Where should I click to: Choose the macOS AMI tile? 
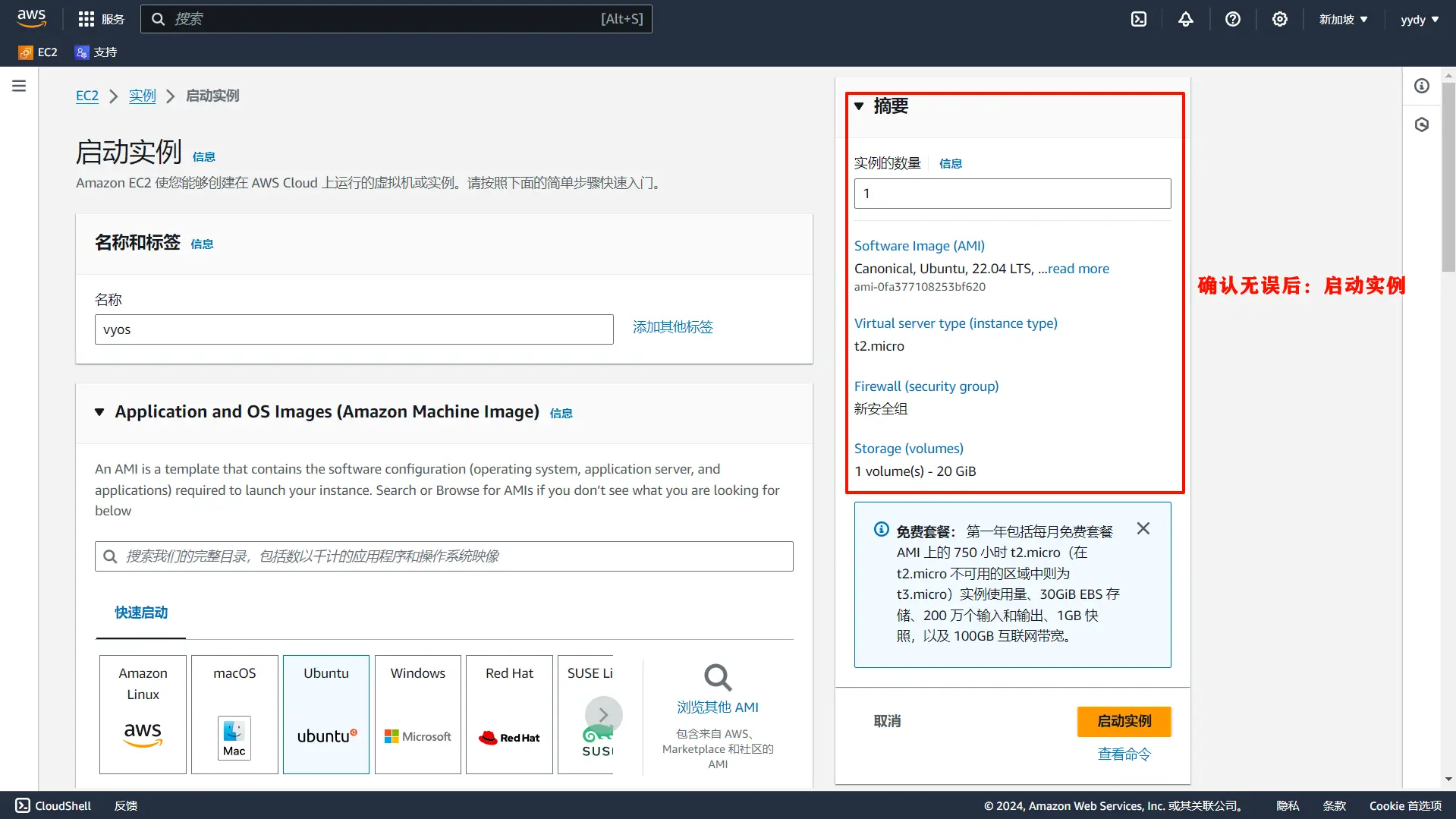pyautogui.click(x=234, y=714)
